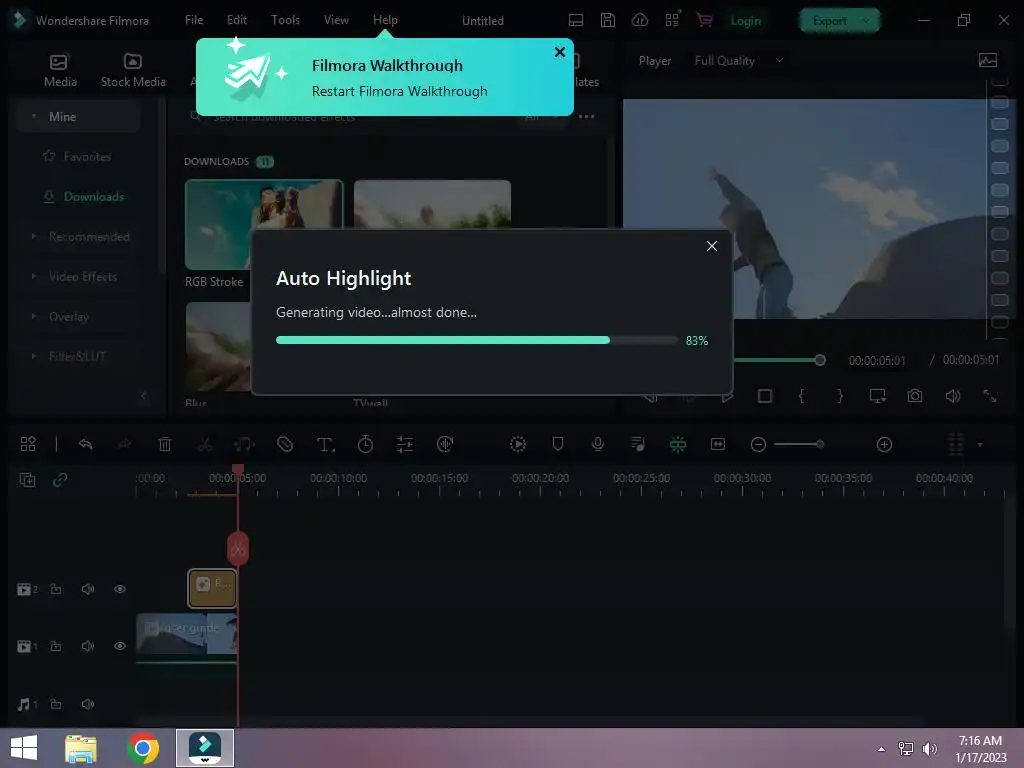This screenshot has height=768, width=1024.
Task: Mute video track 2 speaker
Action: tap(88, 589)
